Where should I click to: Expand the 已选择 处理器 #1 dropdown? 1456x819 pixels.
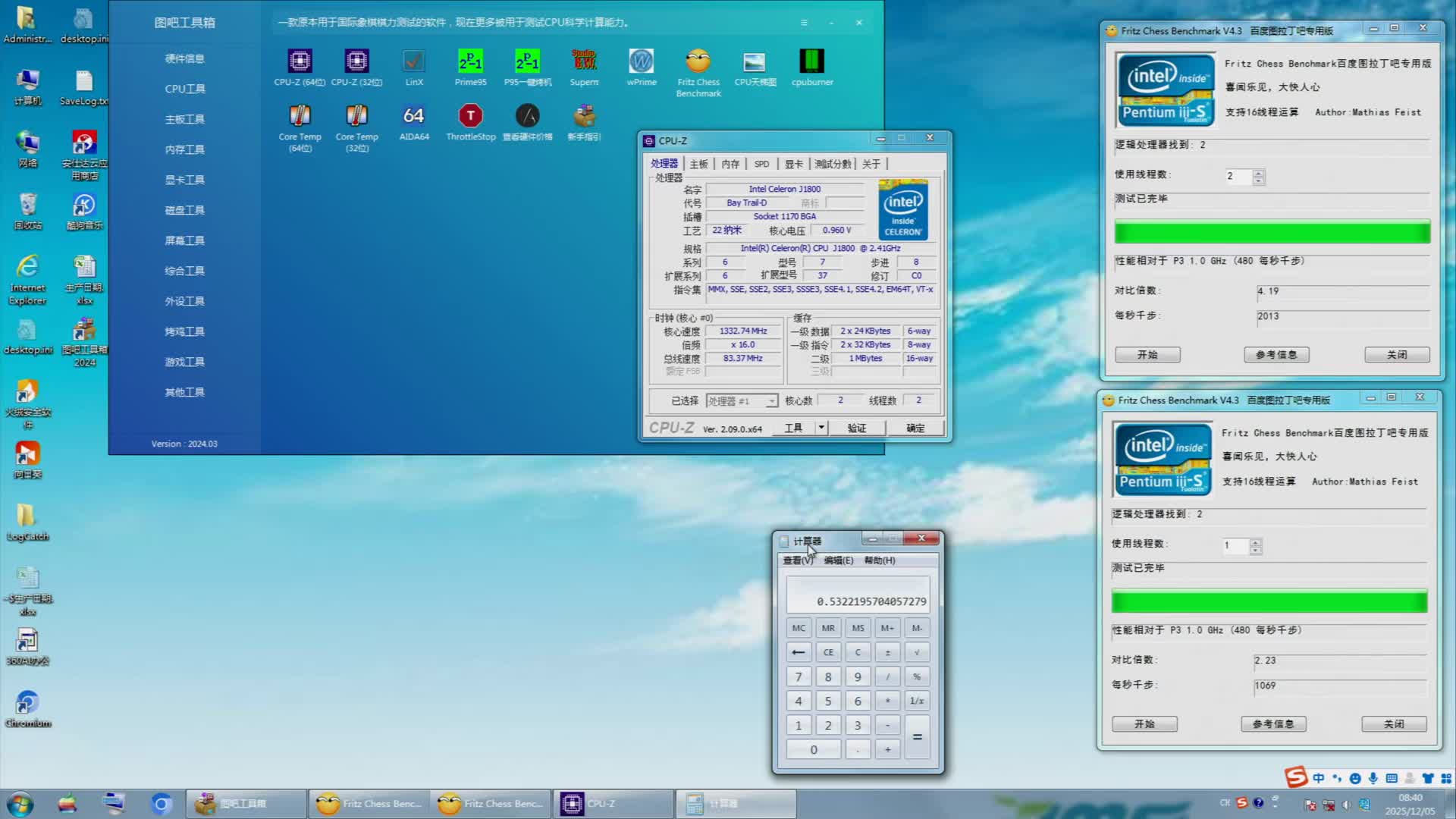point(771,401)
